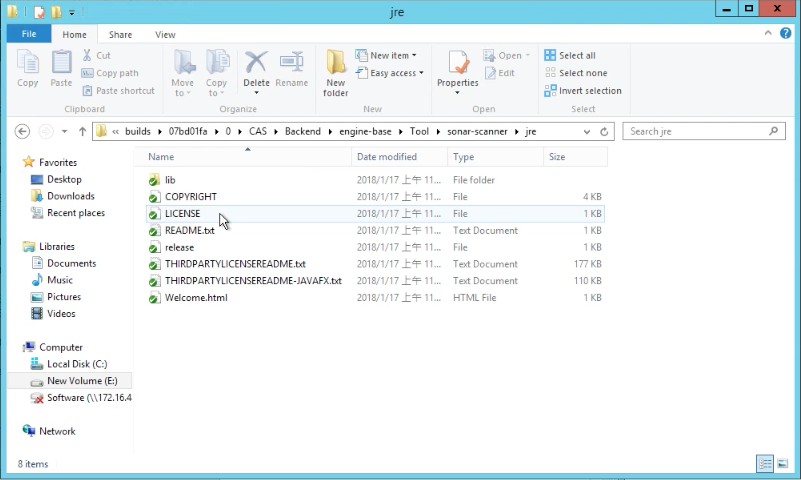
Task: Switch to Details view icon
Action: pyautogui.click(x=765, y=464)
